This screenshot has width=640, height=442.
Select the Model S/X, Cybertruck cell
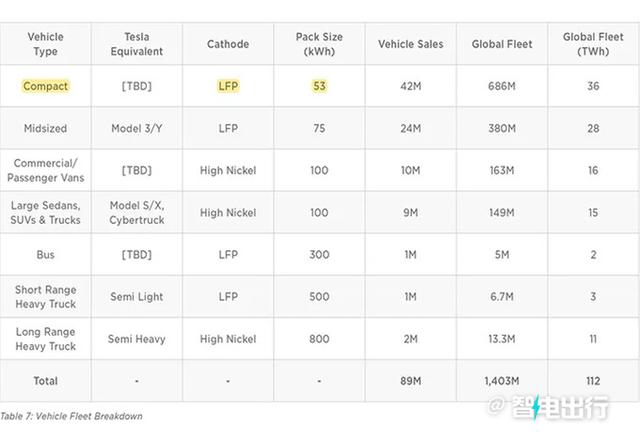coord(137,213)
